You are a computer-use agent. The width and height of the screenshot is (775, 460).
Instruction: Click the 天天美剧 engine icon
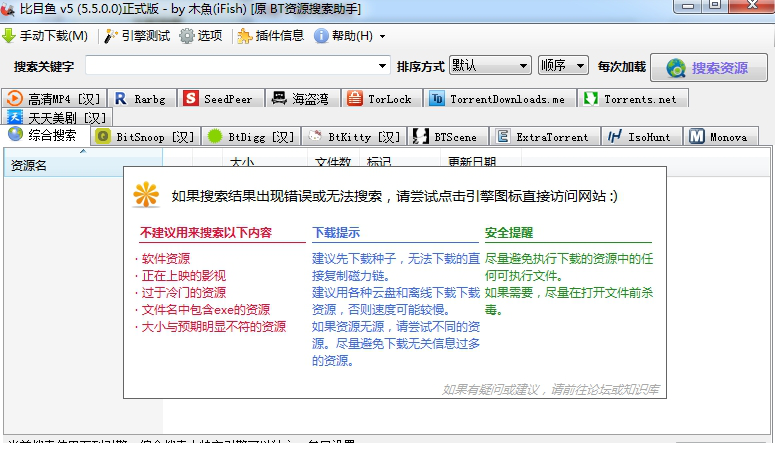coord(15,117)
